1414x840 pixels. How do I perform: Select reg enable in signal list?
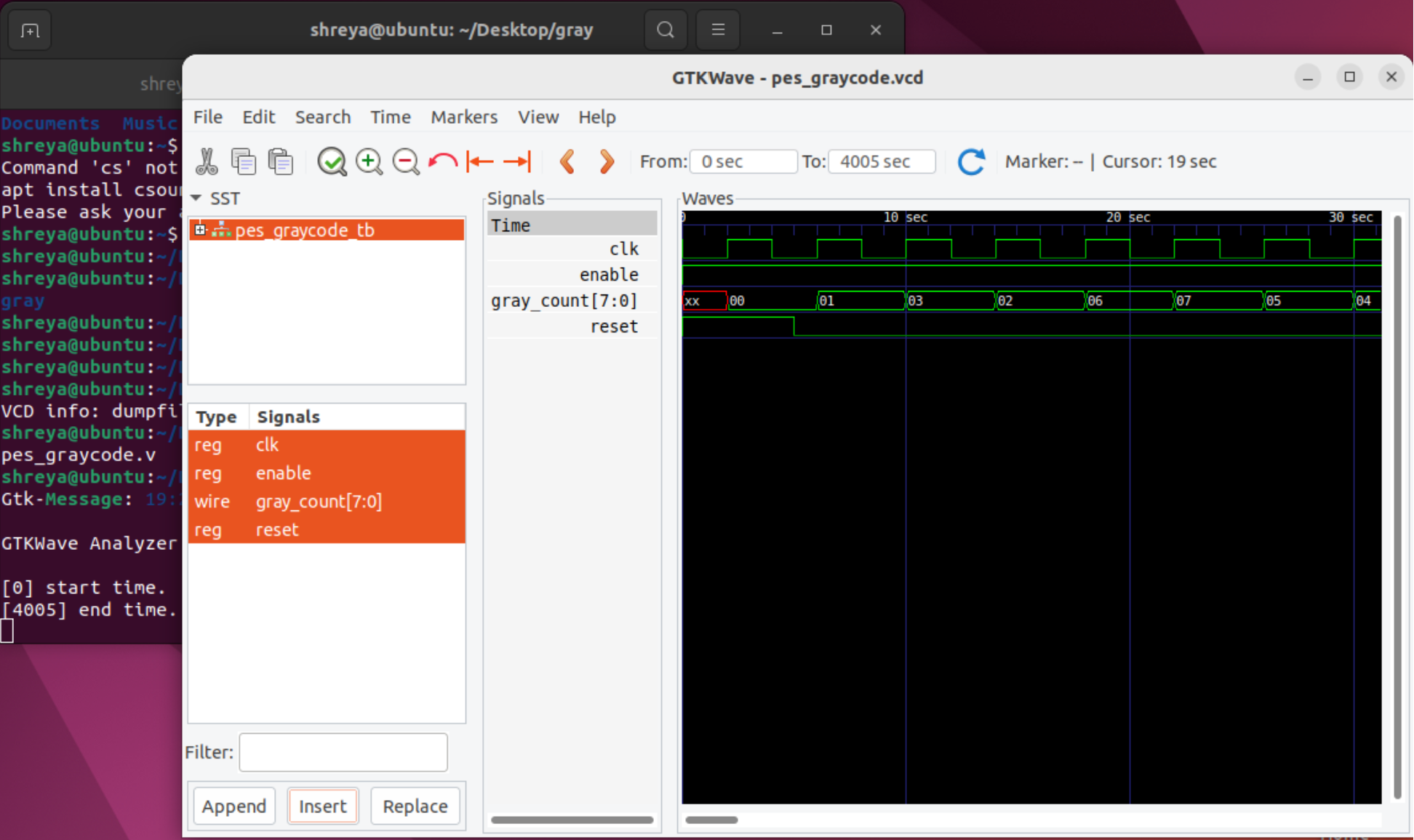tap(327, 473)
